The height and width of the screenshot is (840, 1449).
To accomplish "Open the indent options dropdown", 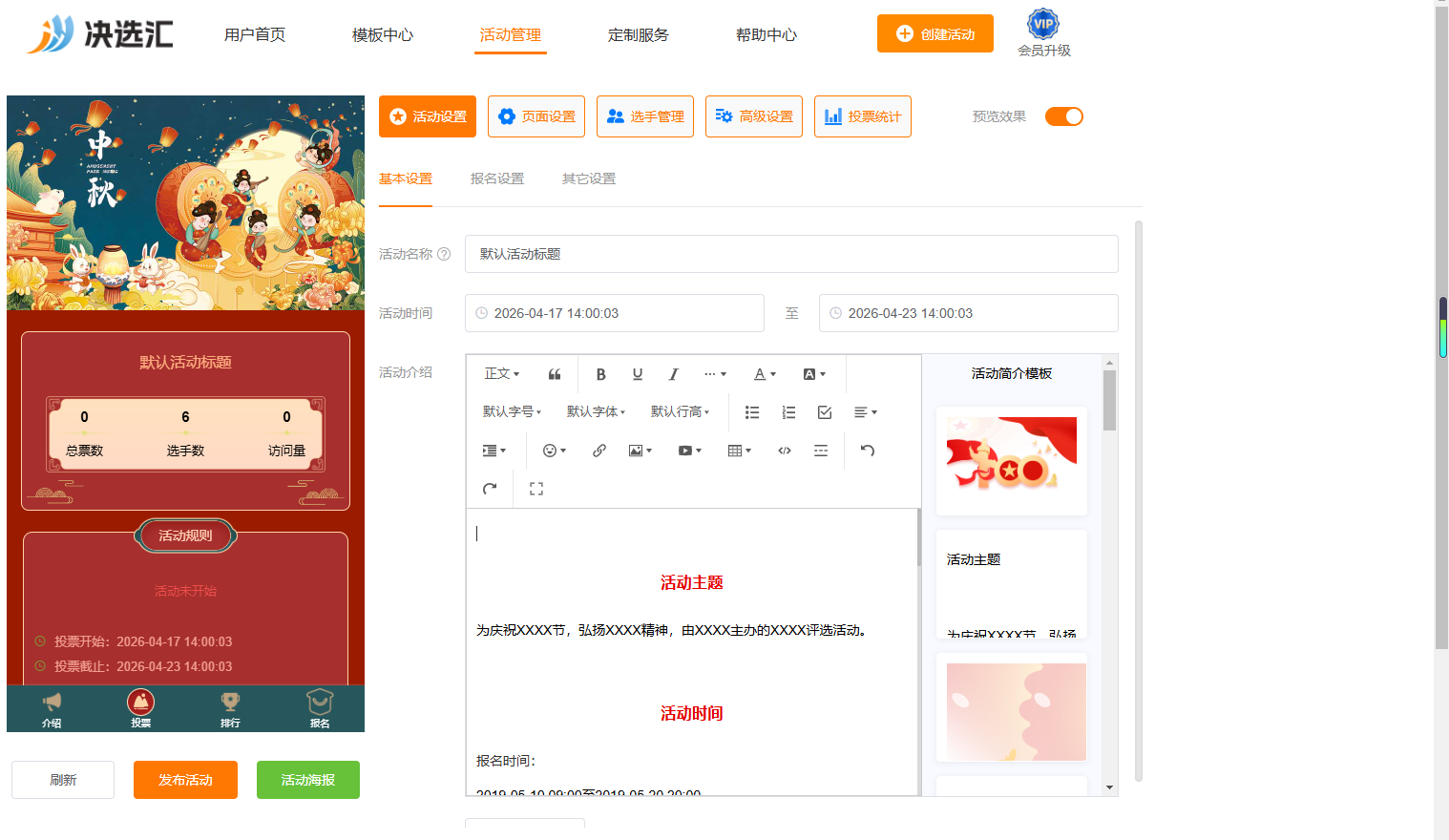I will [494, 451].
